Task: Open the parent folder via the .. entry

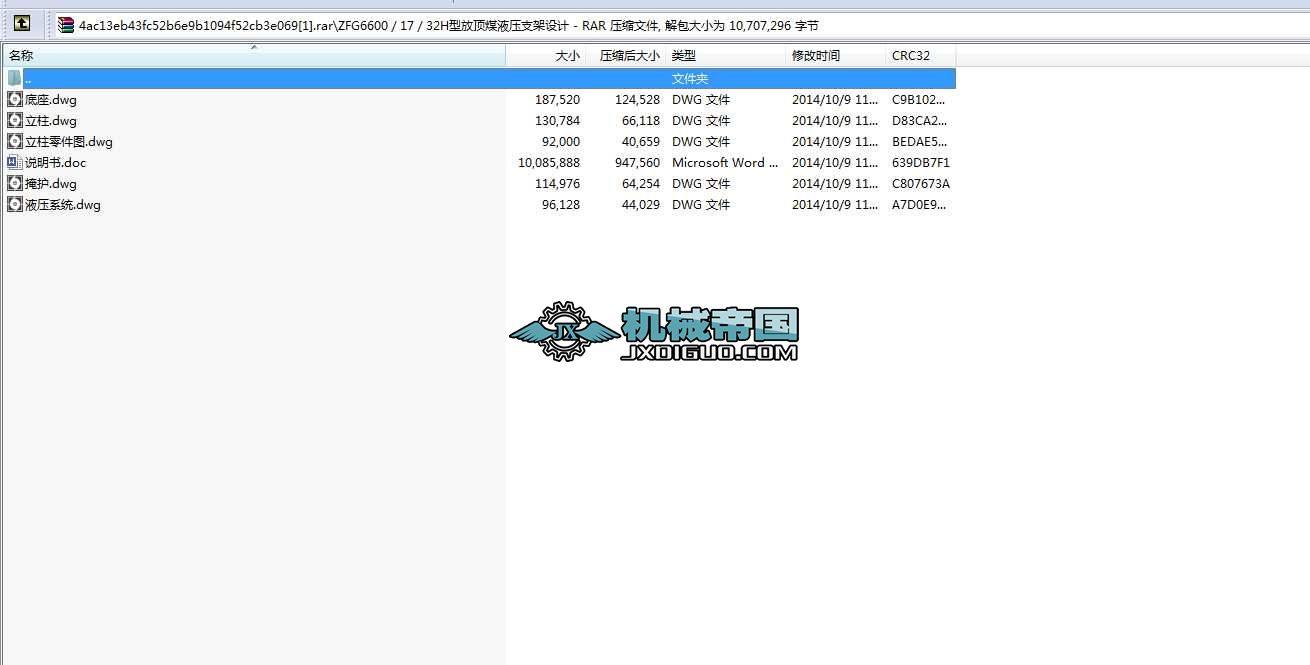Action: [x=26, y=78]
